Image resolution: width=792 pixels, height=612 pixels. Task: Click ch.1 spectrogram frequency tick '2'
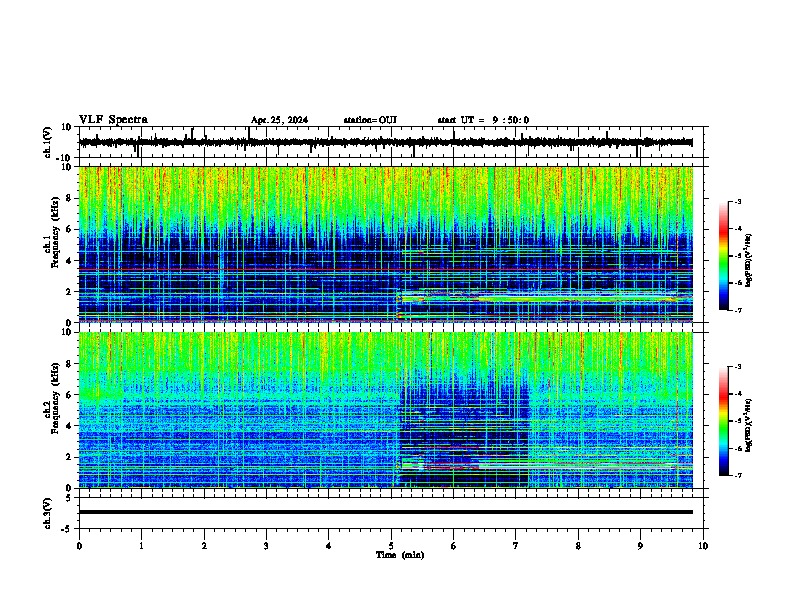pos(70,291)
